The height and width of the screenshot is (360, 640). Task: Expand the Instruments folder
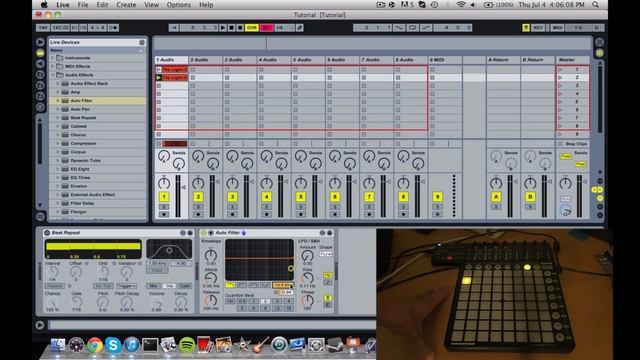click(53, 58)
